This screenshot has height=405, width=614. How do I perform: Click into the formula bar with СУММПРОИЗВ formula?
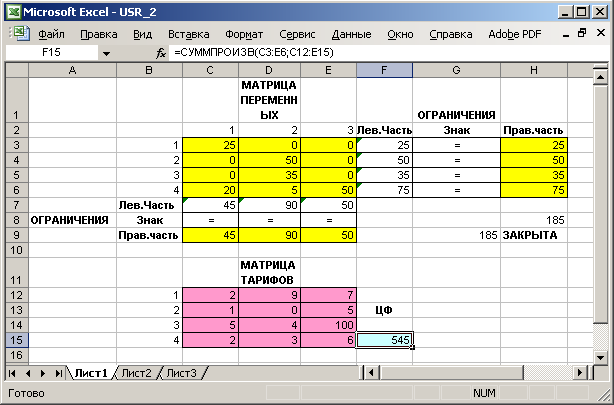point(388,52)
